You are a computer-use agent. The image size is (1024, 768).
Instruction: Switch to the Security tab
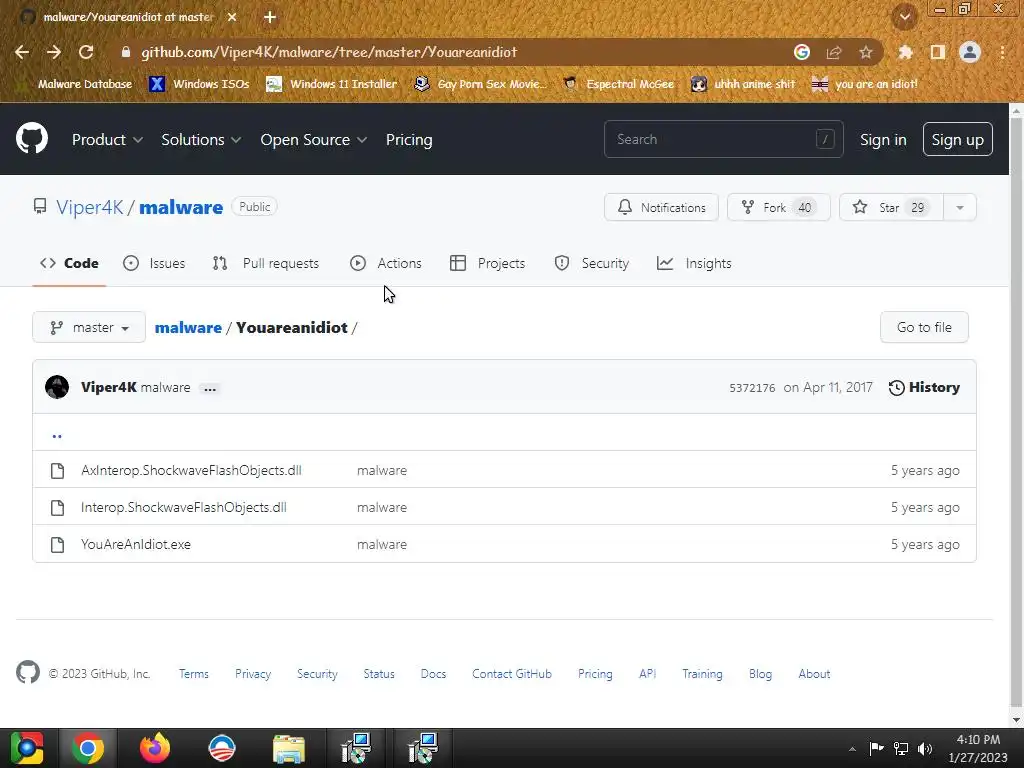pos(592,263)
